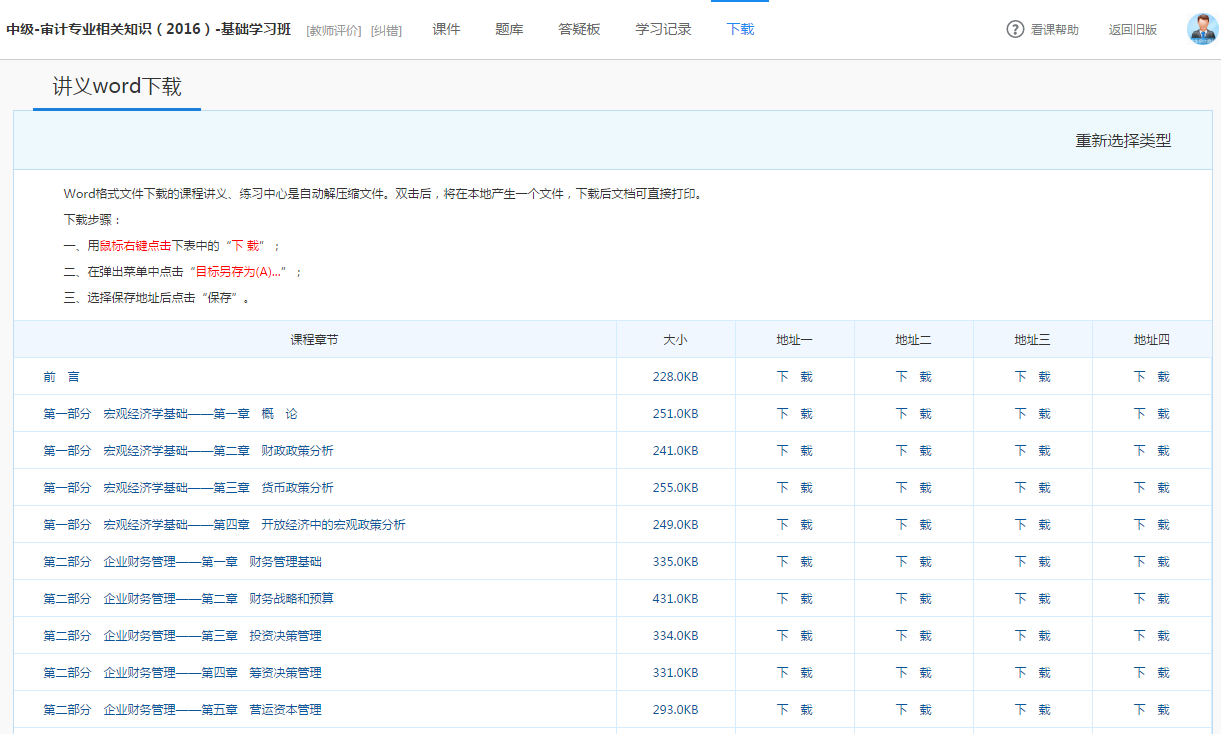This screenshot has width=1221, height=734.
Task: Click 返回旧版 link
Action: [1132, 30]
